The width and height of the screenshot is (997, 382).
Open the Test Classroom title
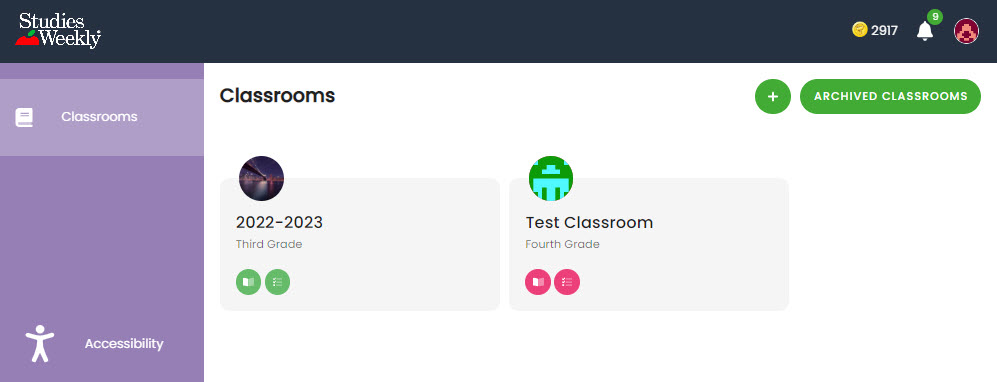[589, 222]
